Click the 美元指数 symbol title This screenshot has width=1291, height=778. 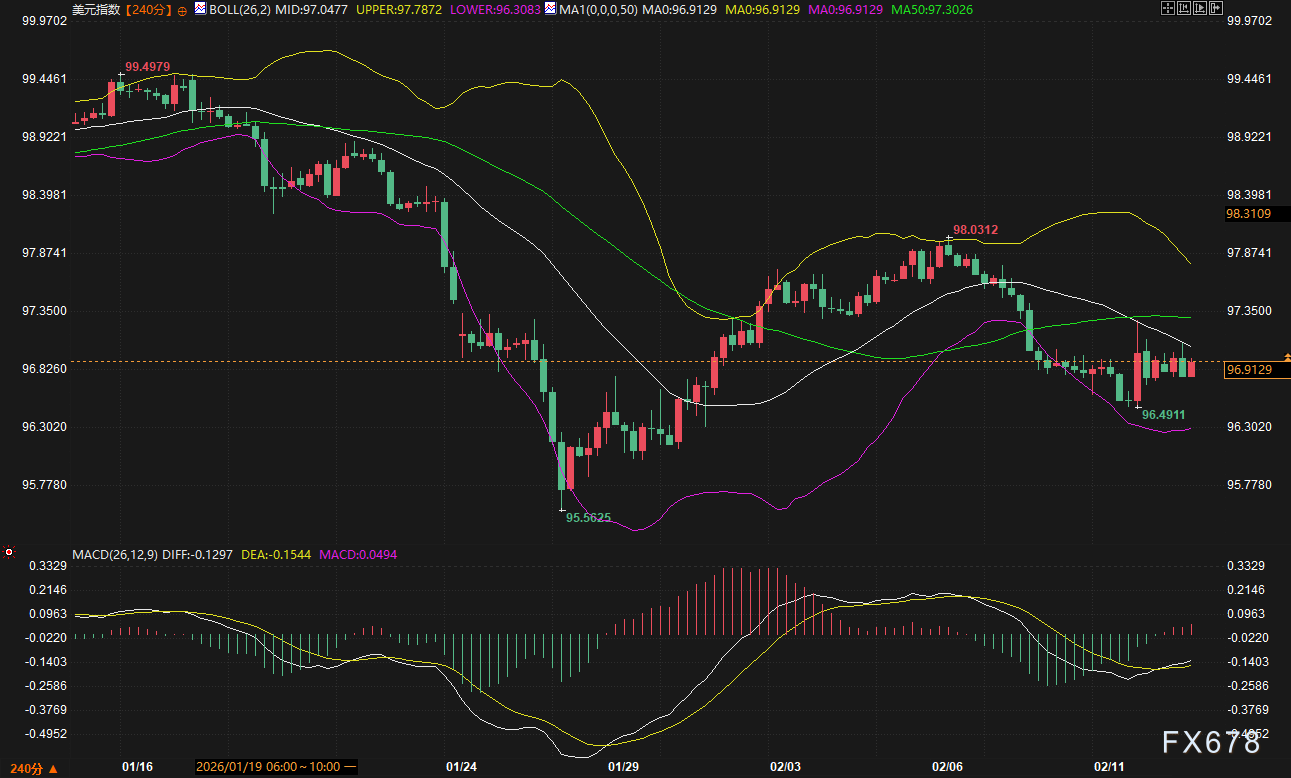(x=96, y=9)
